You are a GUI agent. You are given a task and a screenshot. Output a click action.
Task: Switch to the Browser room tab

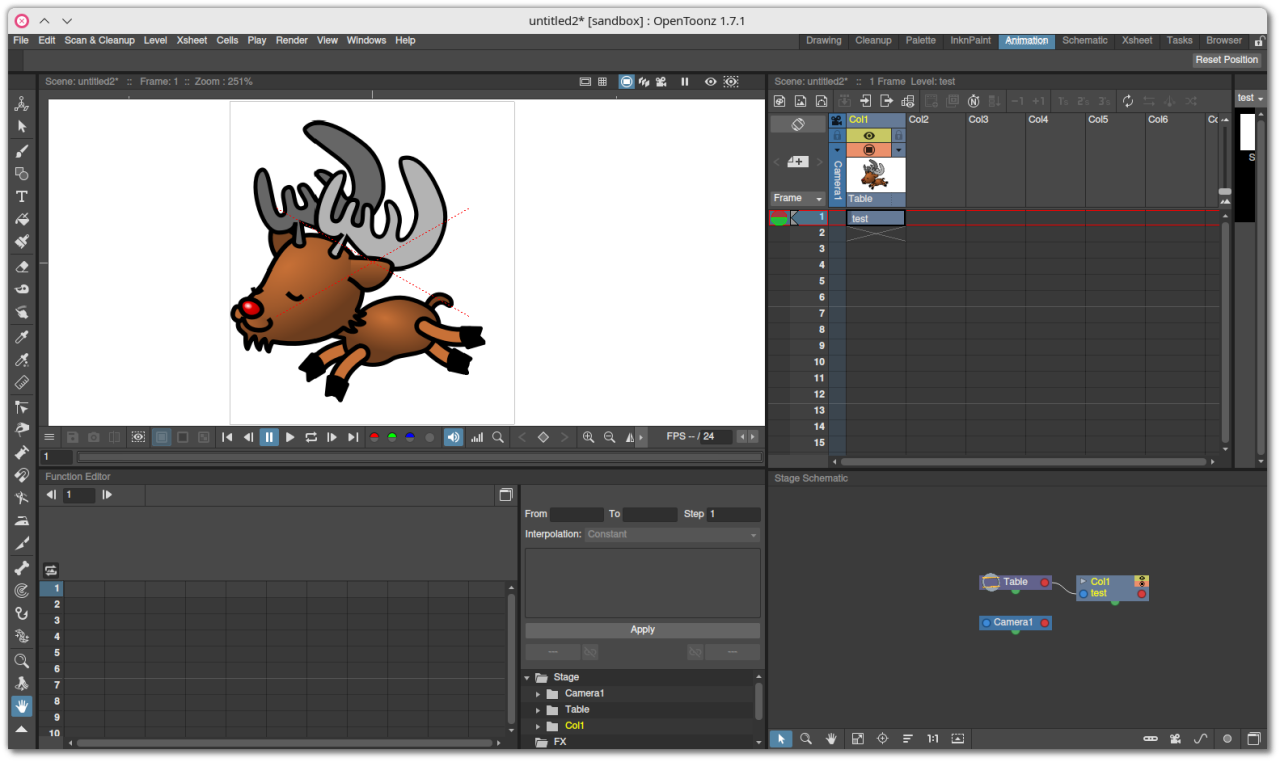coord(1224,41)
